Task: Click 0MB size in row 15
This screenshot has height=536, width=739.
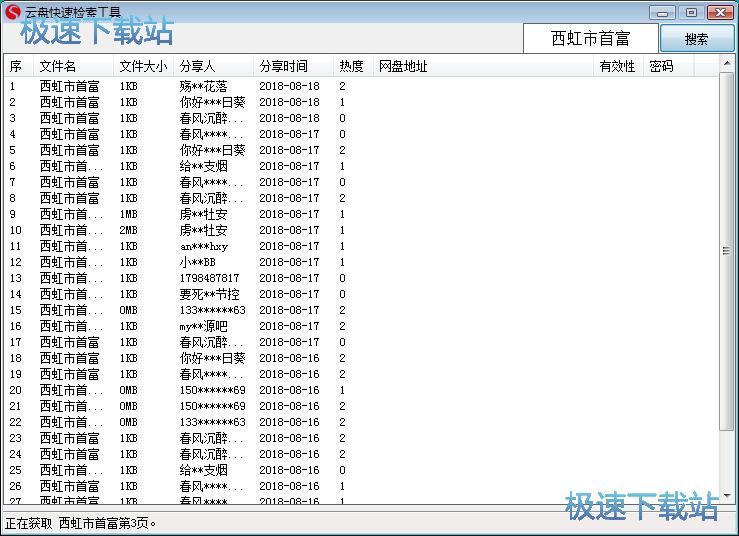Action: click(x=128, y=311)
